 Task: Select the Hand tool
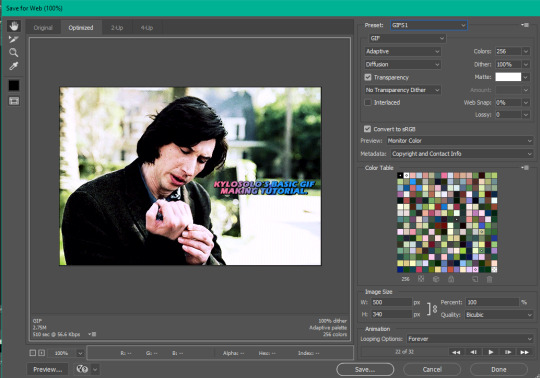[x=14, y=26]
